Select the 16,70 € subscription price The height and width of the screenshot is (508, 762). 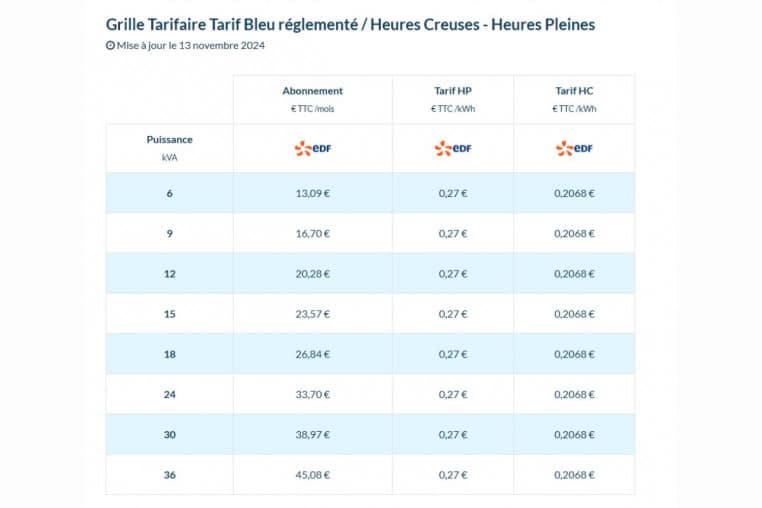pos(312,233)
